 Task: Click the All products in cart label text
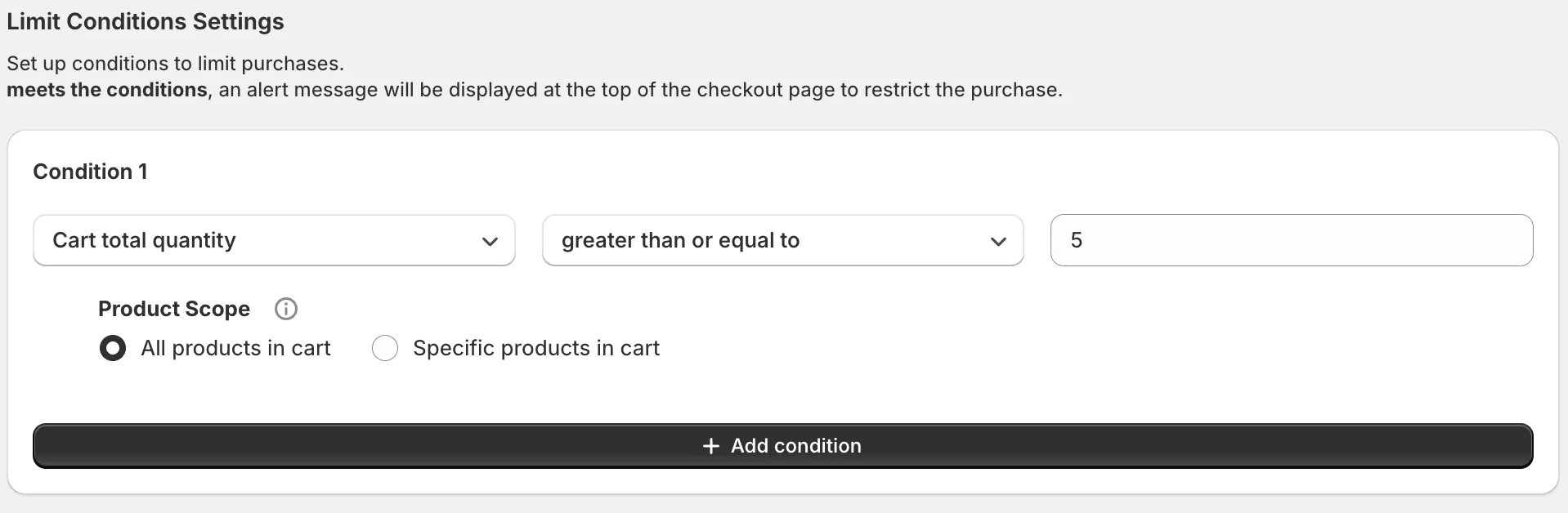click(235, 348)
